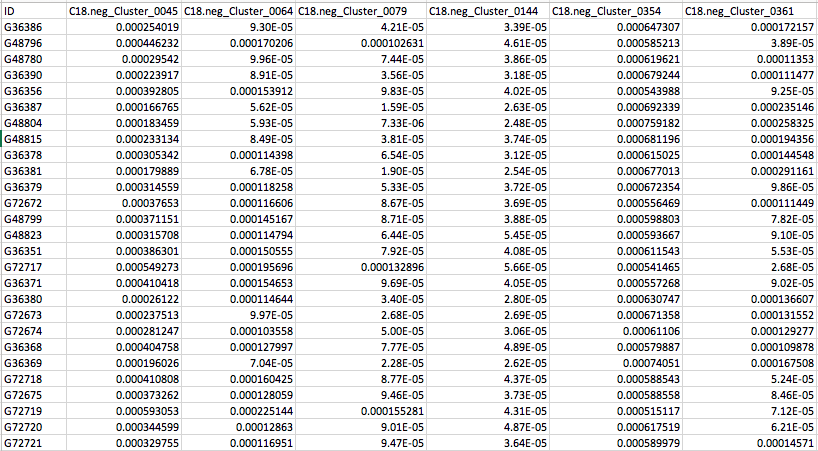Image resolution: width=818 pixels, height=451 pixels.
Task: Select cell value 3.72E-05
Action: point(488,187)
